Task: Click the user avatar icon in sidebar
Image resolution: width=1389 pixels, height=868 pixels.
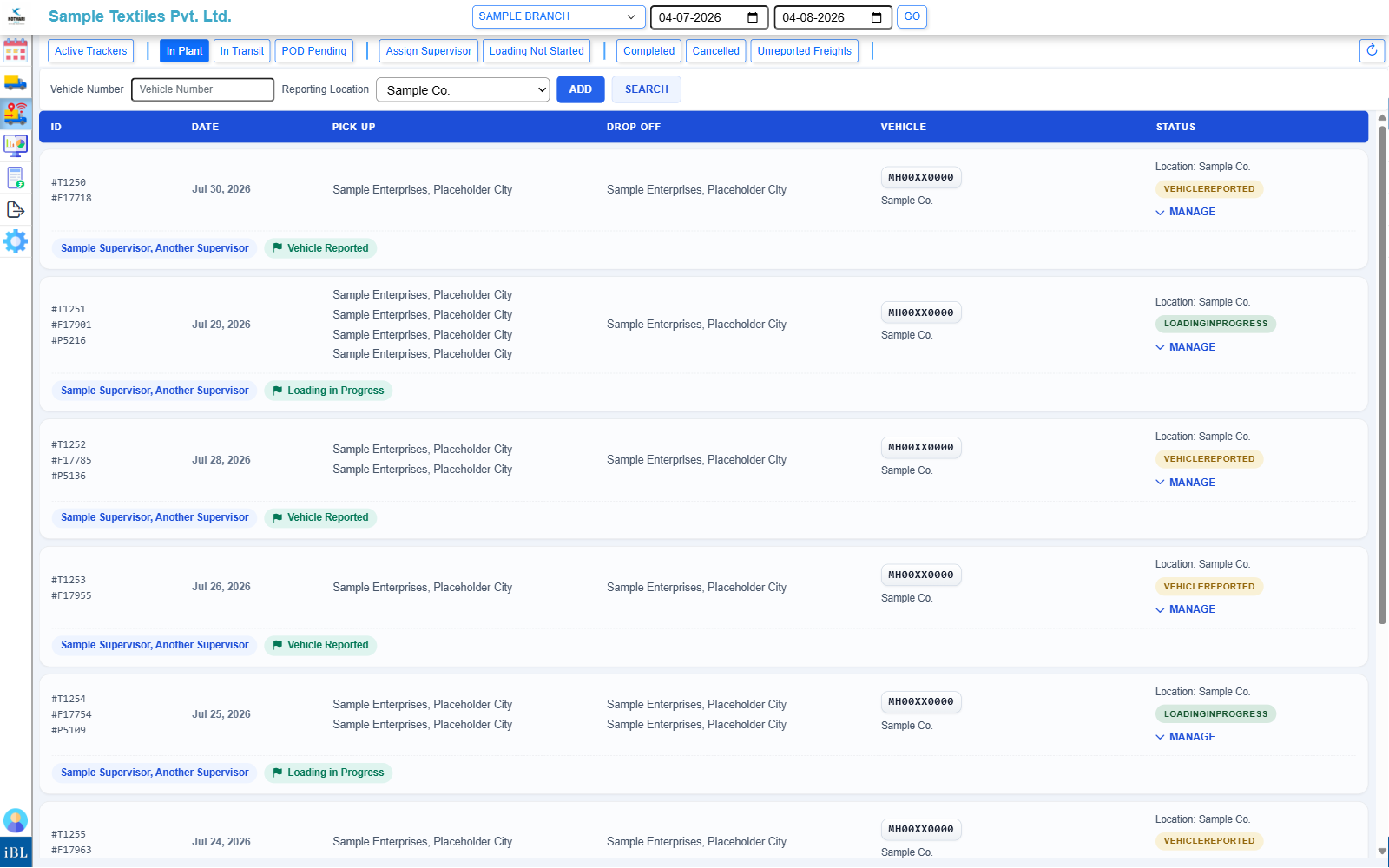Action: (x=16, y=820)
